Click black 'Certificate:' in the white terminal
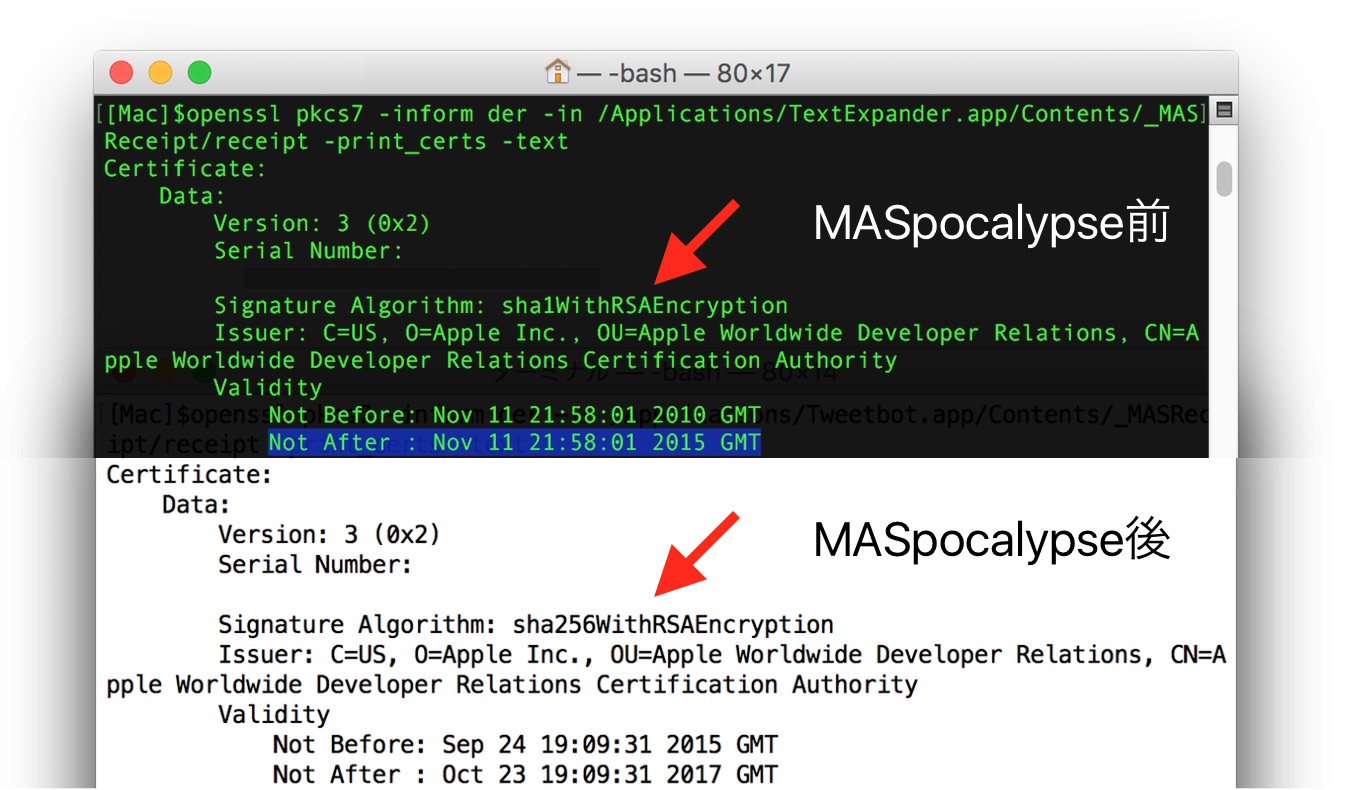The height and width of the screenshot is (790, 1364). (x=189, y=474)
